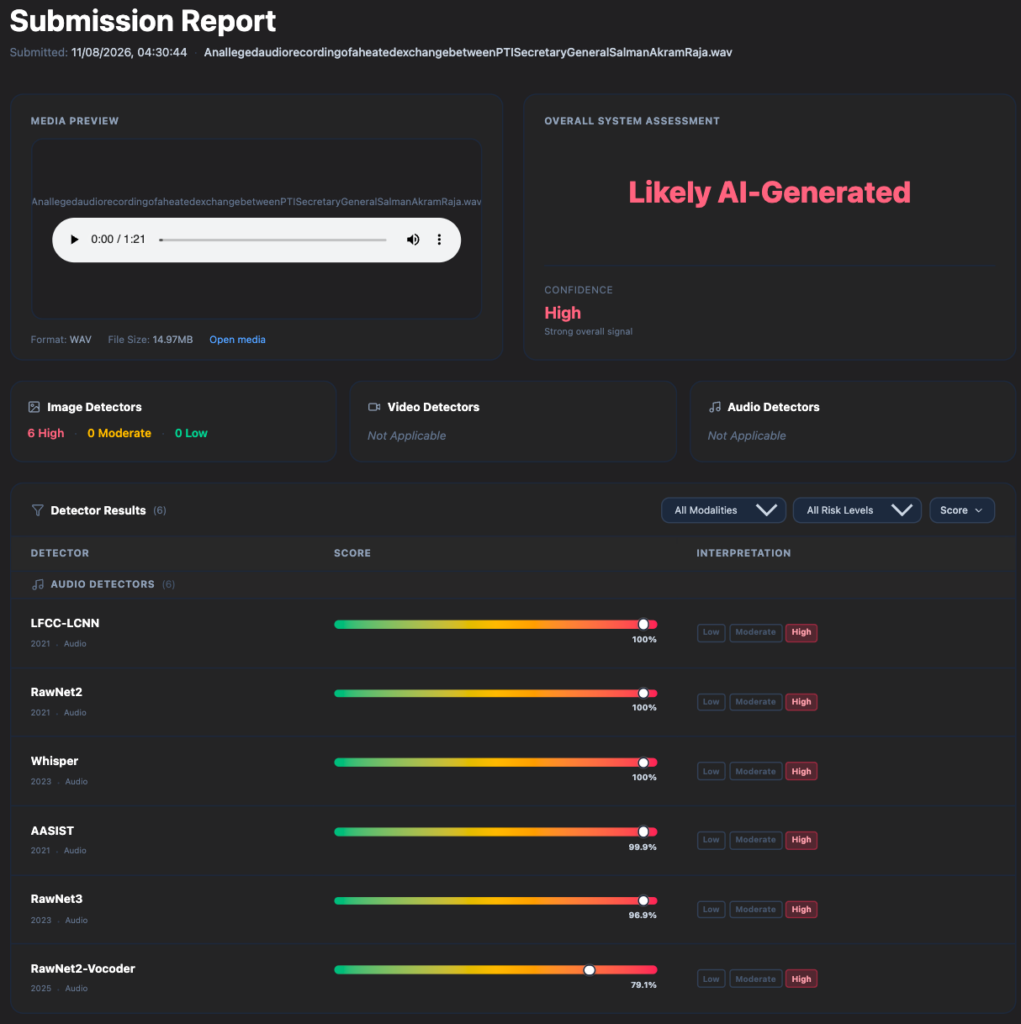Image resolution: width=1021 pixels, height=1024 pixels.
Task: Click the LFCC-LCNN detector name
Action: [x=65, y=623]
